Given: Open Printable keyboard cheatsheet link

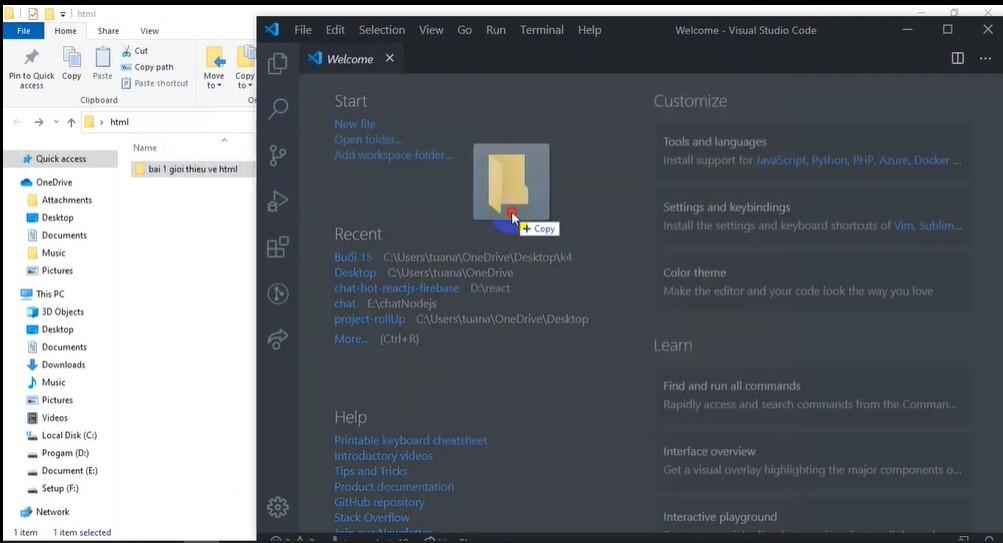Looking at the screenshot, I should tap(411, 440).
